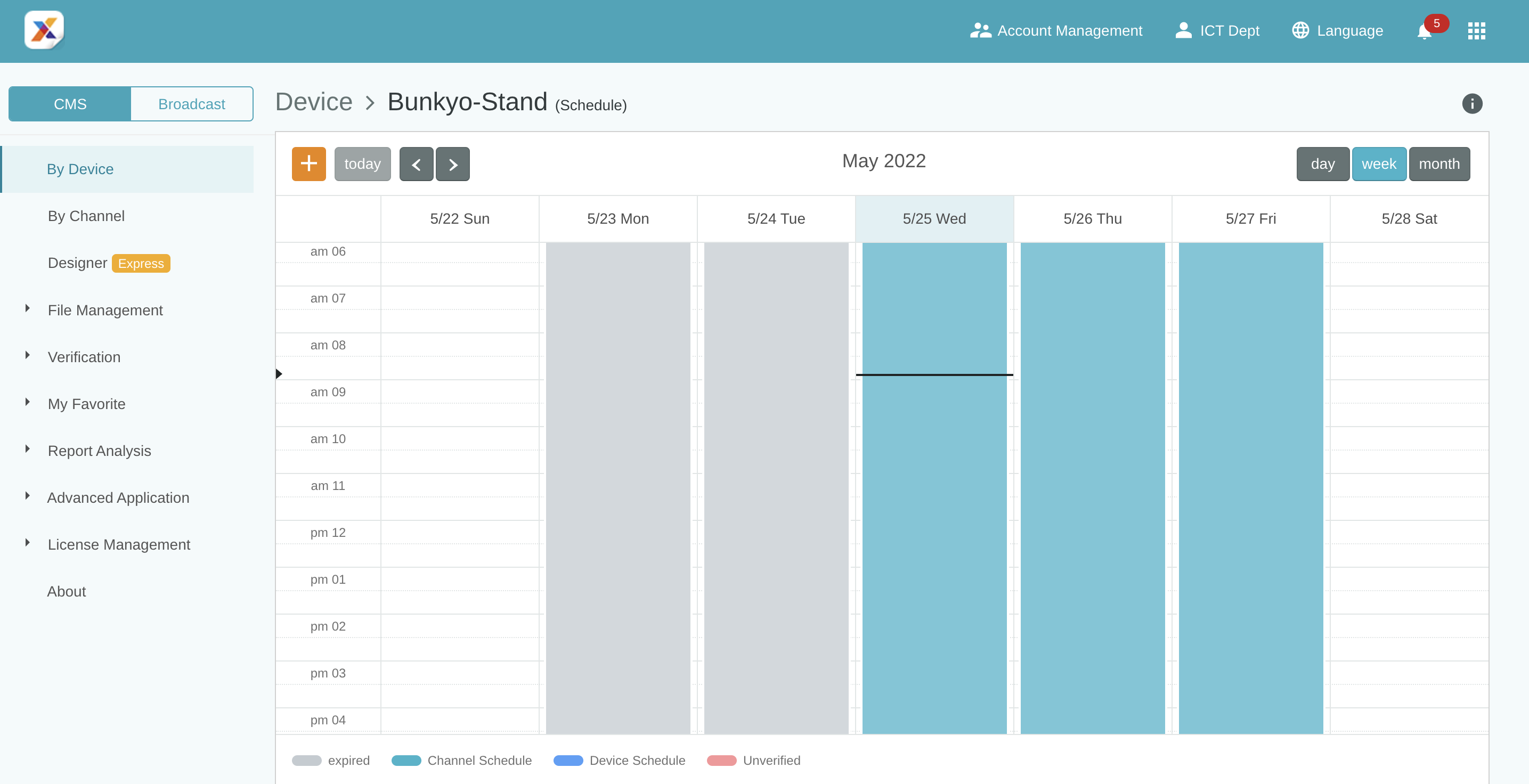
Task: Expand Report Analysis sidebar section
Action: [99, 451]
